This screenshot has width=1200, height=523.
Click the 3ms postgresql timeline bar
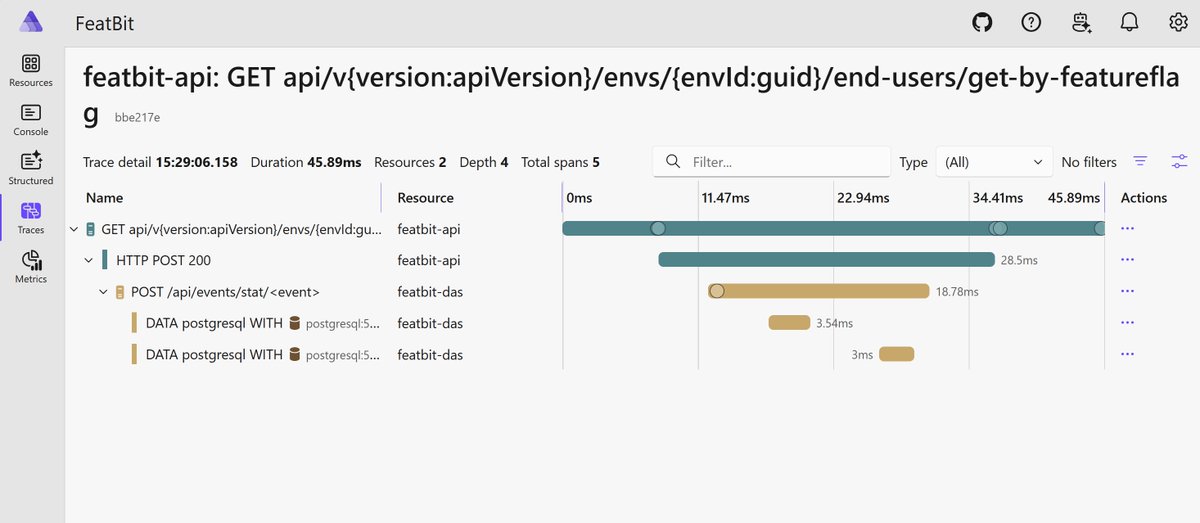tap(897, 353)
